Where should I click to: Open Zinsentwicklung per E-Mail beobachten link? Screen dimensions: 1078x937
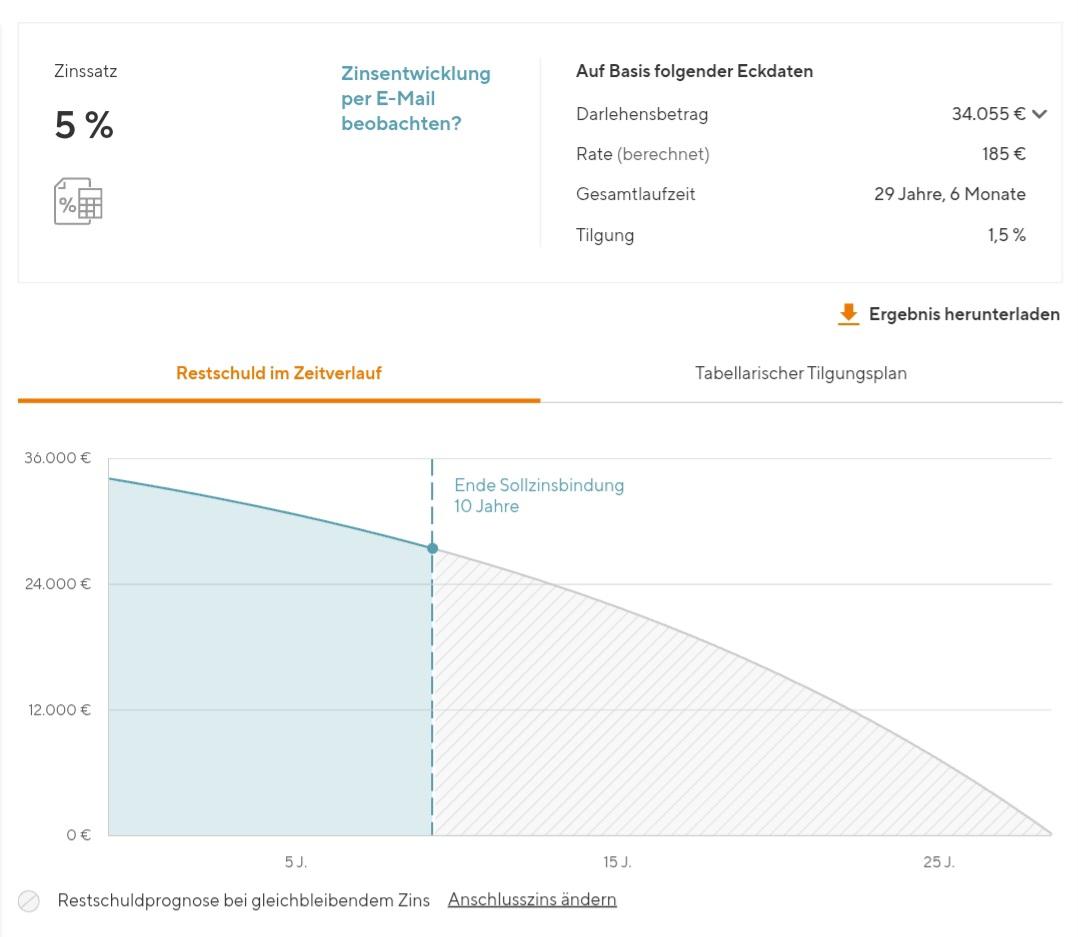coord(415,99)
